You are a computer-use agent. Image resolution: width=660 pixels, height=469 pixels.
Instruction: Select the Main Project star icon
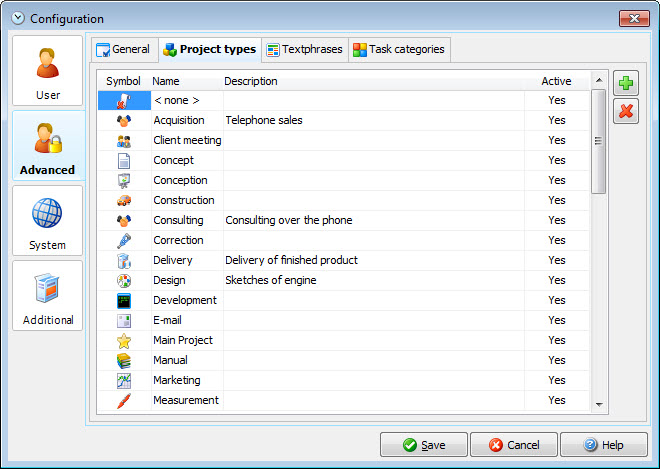(x=124, y=341)
